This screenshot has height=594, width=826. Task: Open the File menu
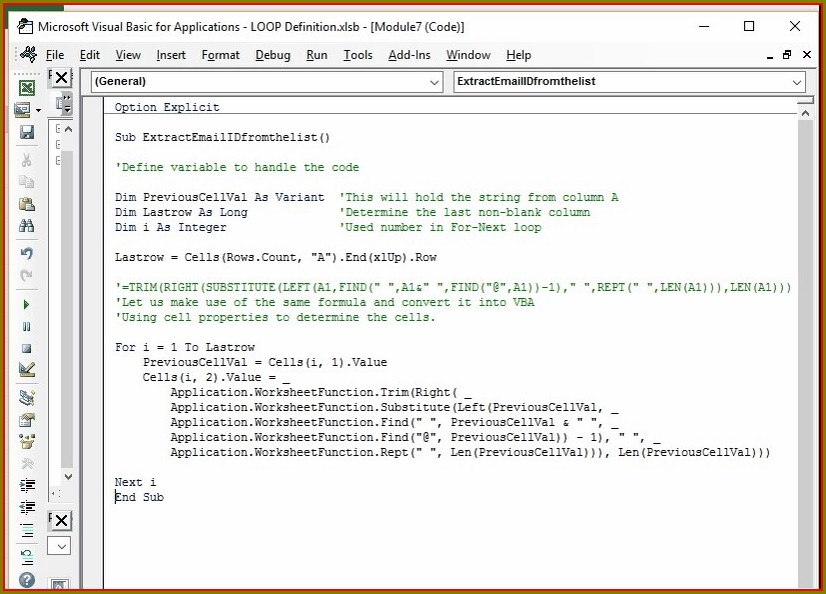click(55, 55)
